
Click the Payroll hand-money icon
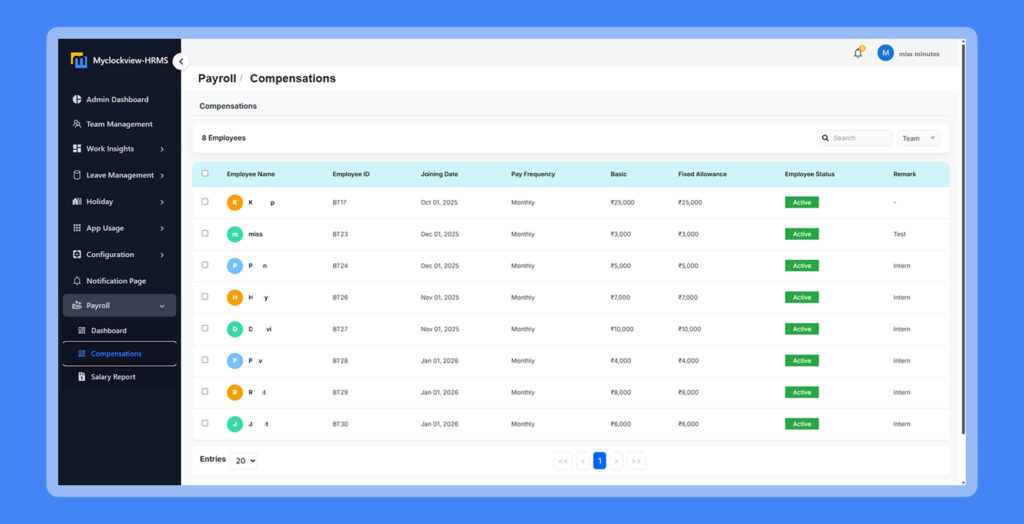click(x=77, y=305)
